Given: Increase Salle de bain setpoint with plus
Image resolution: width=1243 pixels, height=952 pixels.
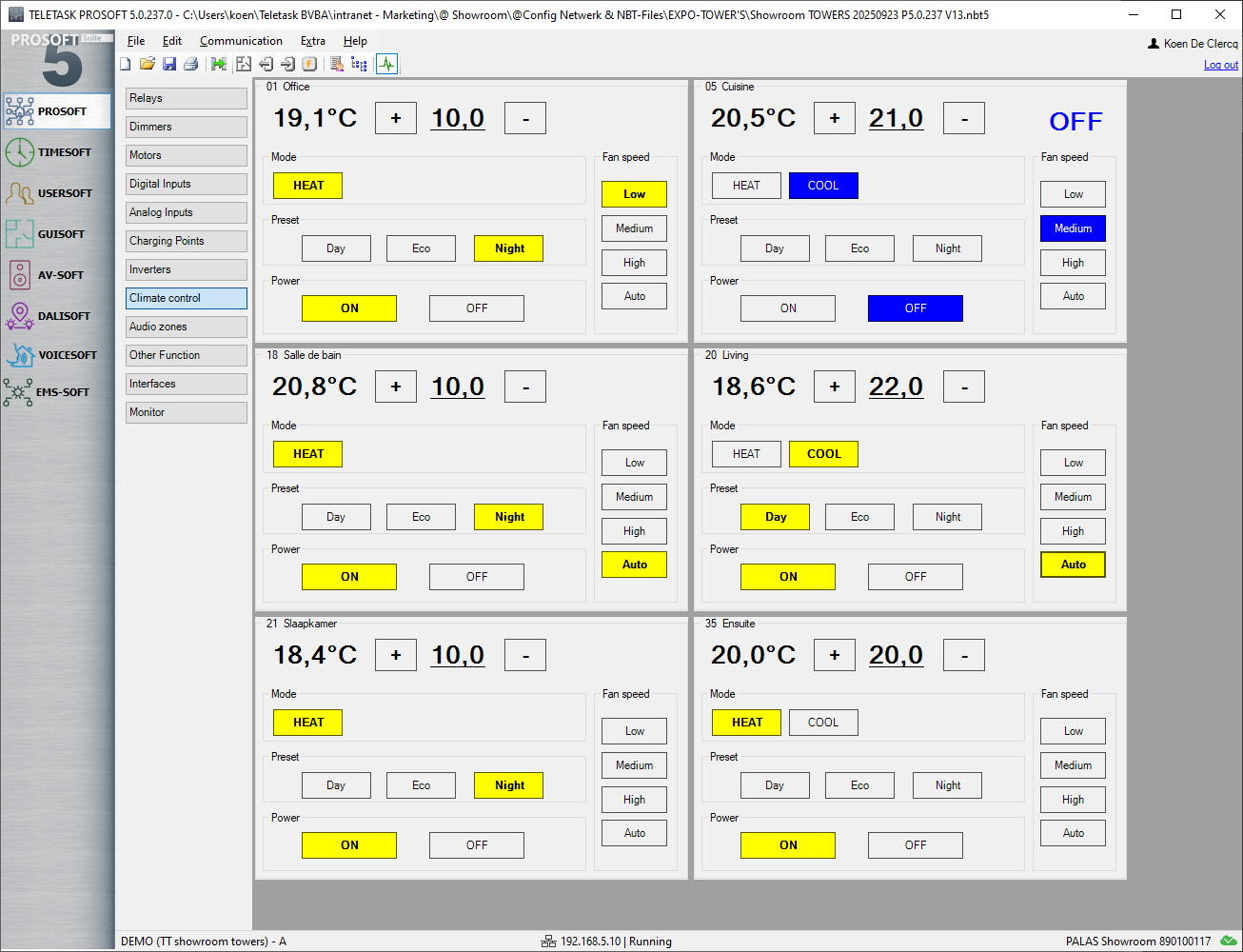Looking at the screenshot, I should pos(396,387).
